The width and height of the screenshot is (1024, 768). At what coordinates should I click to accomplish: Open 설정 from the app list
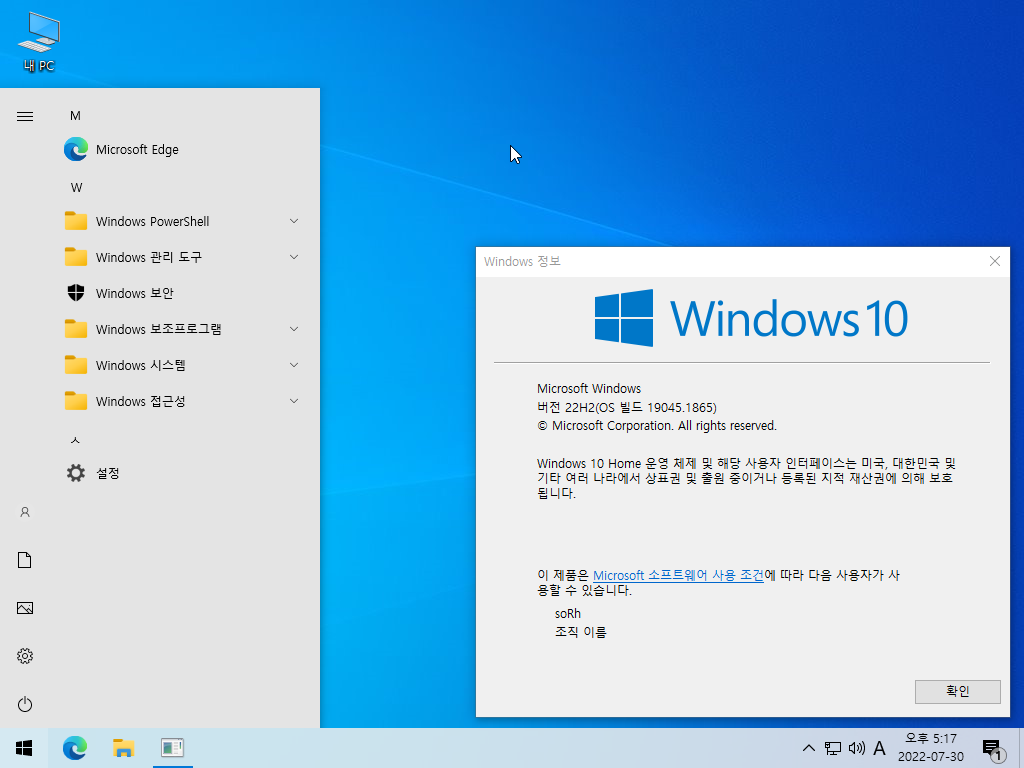coord(182,473)
